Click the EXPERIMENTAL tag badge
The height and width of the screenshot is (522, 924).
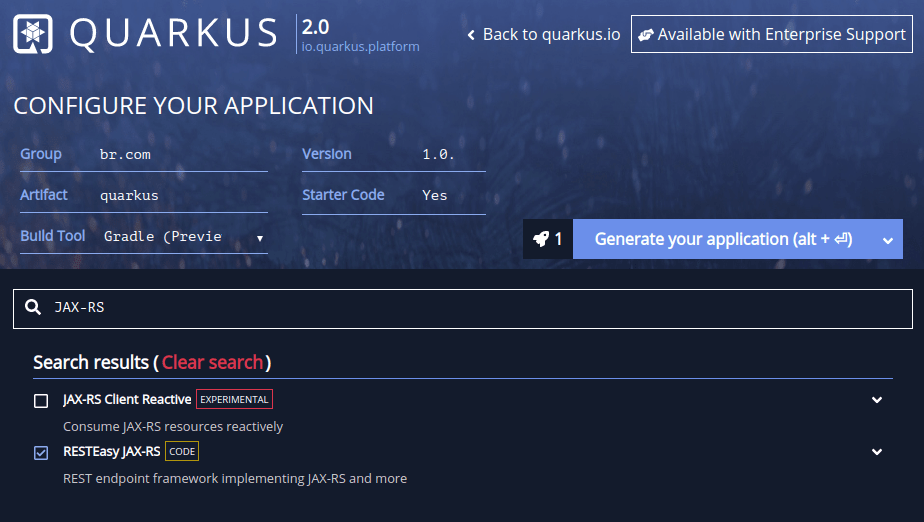[x=234, y=399]
